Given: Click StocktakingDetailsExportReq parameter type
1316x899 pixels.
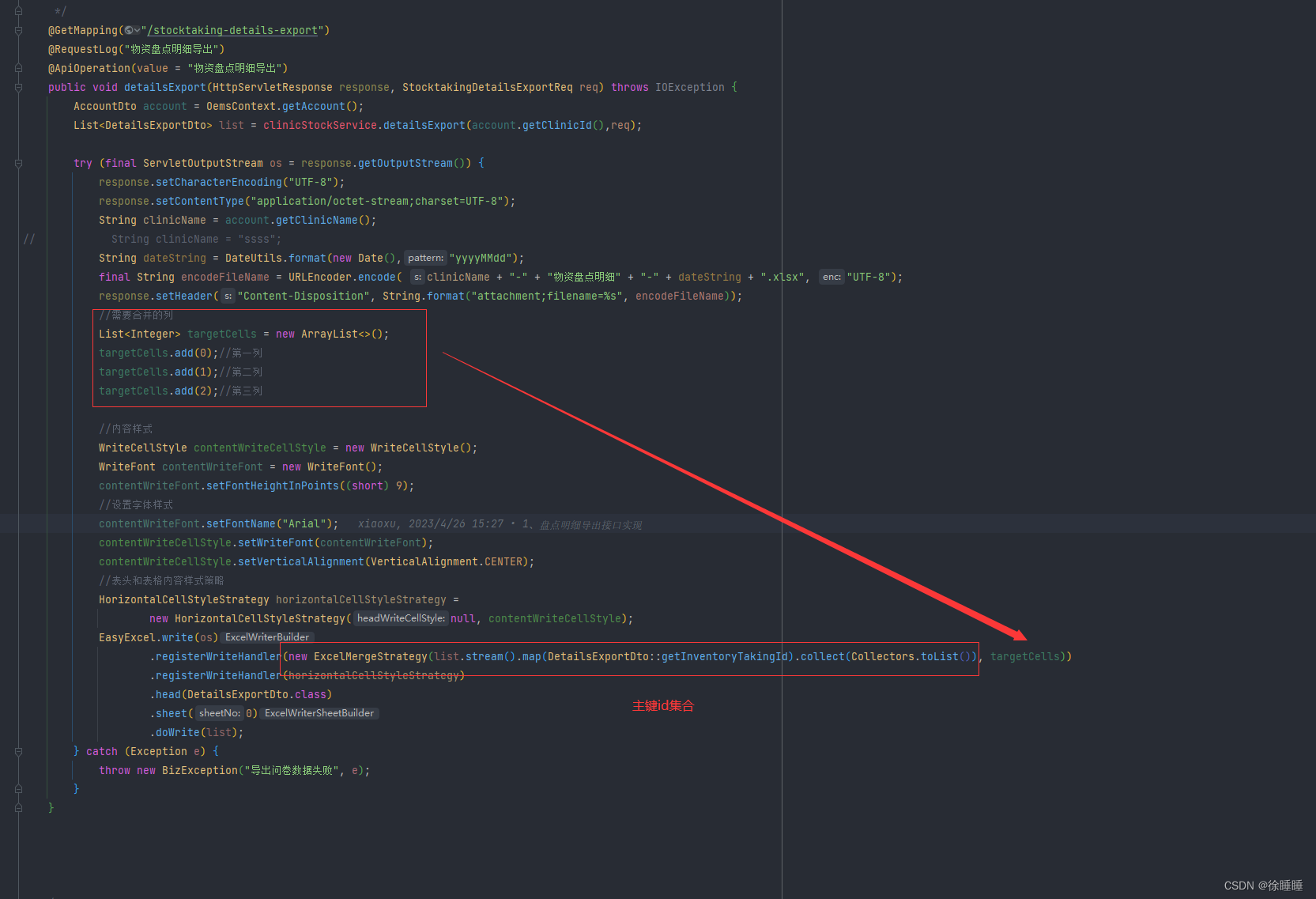Looking at the screenshot, I should tap(488, 88).
